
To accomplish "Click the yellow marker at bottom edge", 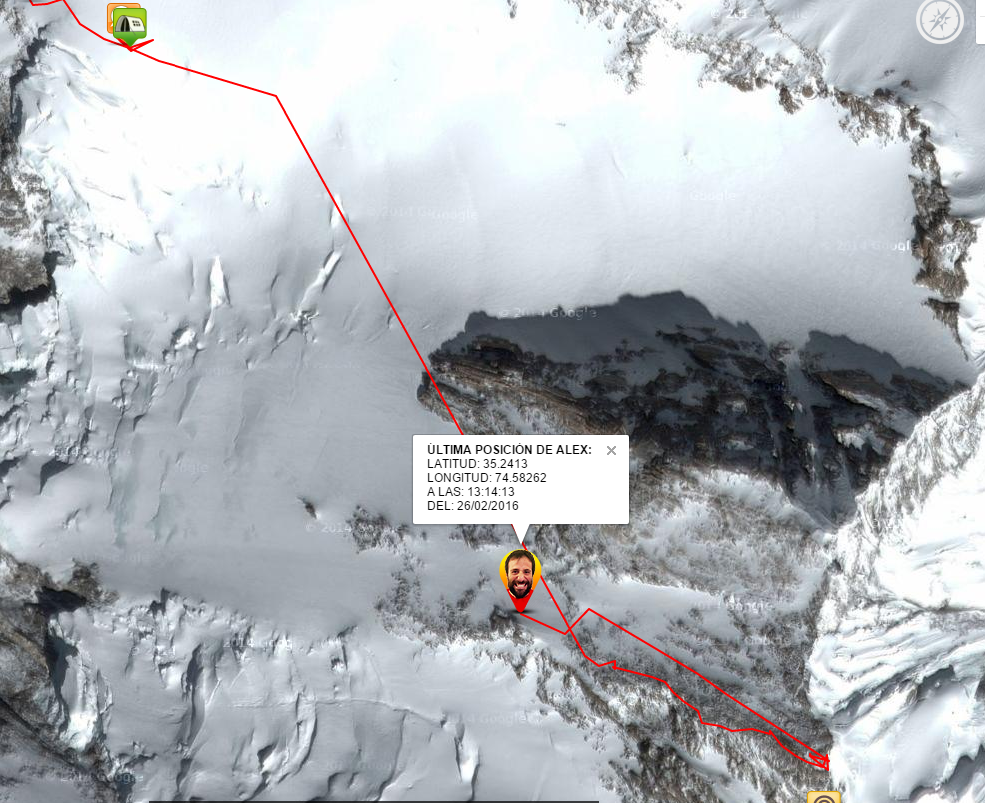I will tap(824, 797).
